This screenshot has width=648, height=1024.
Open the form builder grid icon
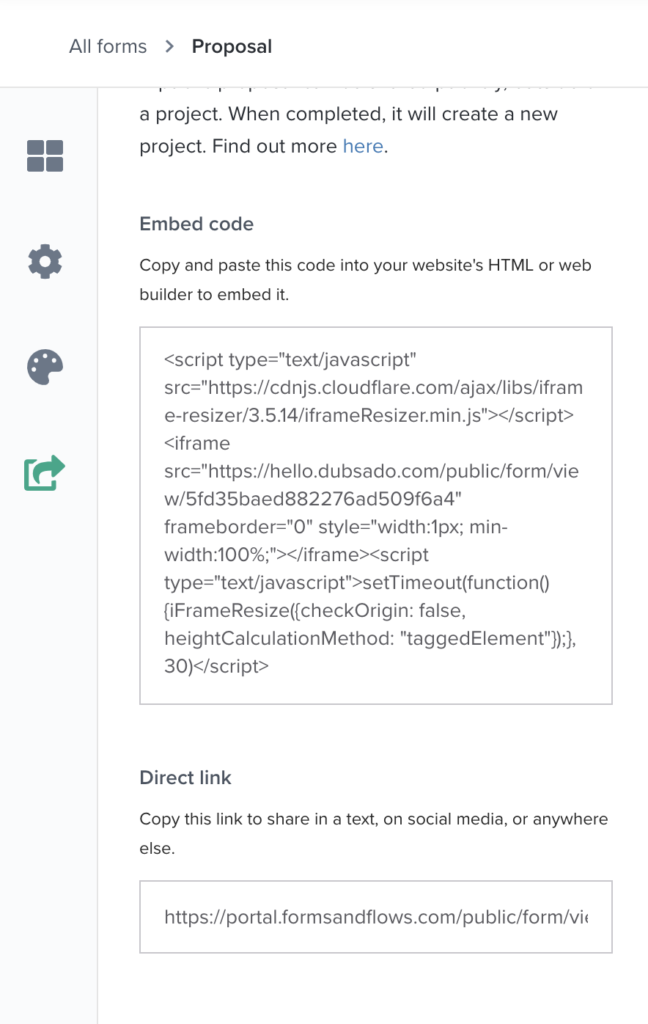click(45, 156)
